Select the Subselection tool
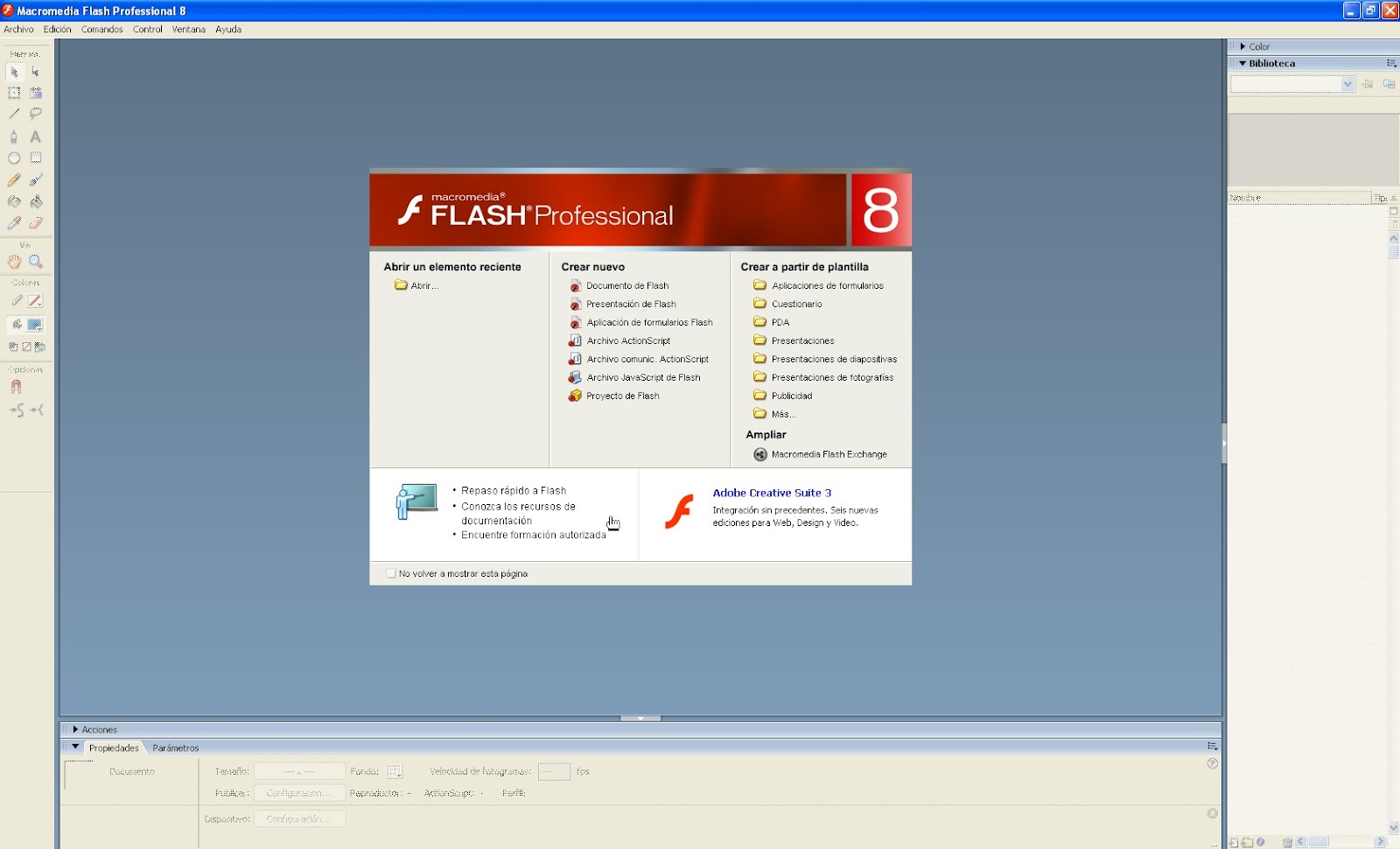This screenshot has height=849, width=1400. [x=37, y=72]
